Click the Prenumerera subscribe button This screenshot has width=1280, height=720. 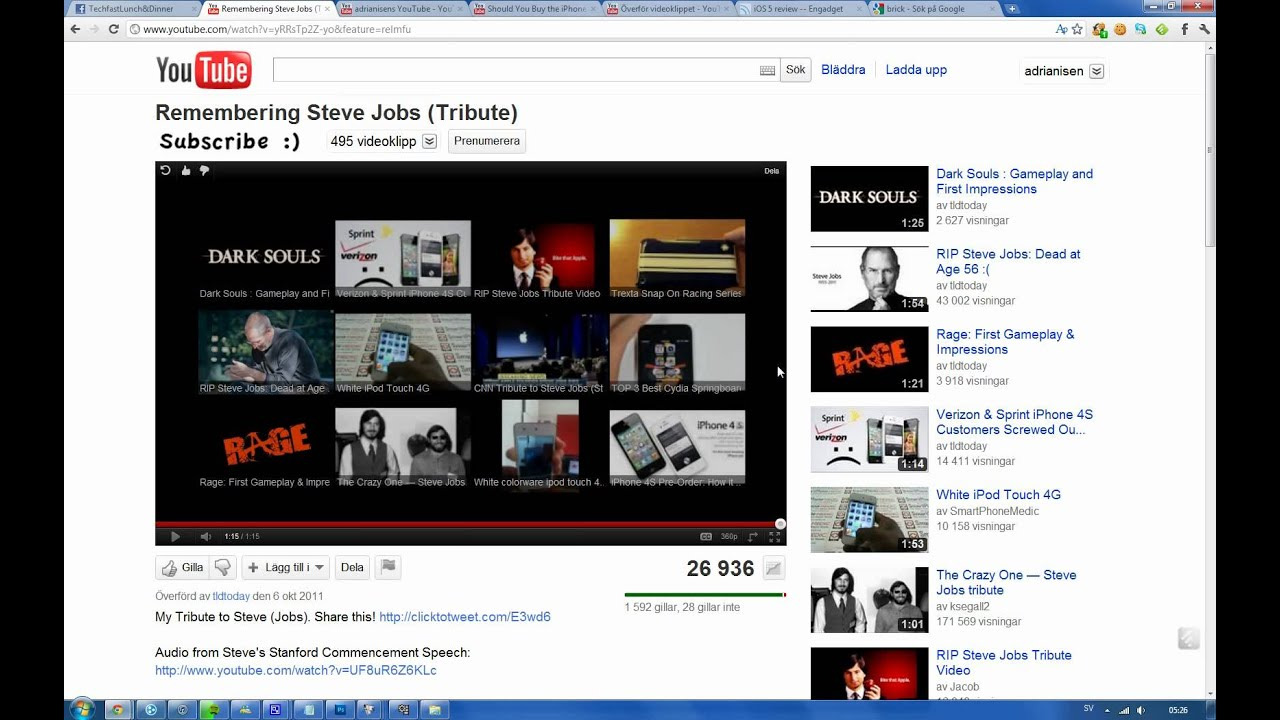point(487,141)
